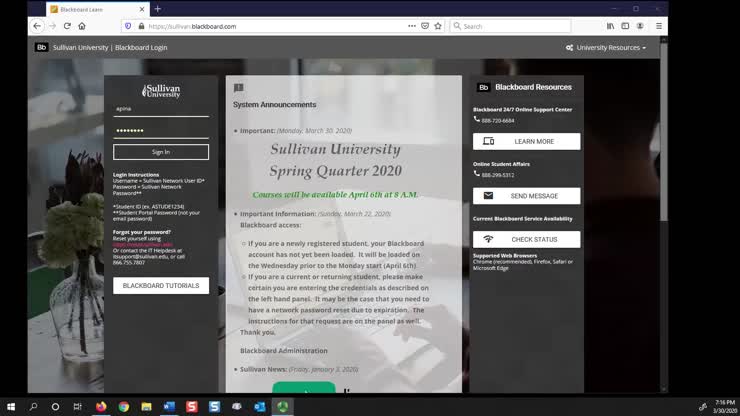The width and height of the screenshot is (740, 416).
Task: Bookmark this page with the star icon
Action: point(438,26)
